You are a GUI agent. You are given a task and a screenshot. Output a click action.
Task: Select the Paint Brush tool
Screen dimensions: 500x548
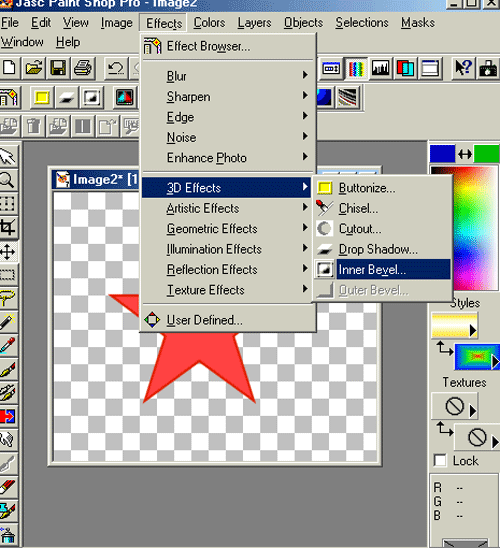coord(8,369)
